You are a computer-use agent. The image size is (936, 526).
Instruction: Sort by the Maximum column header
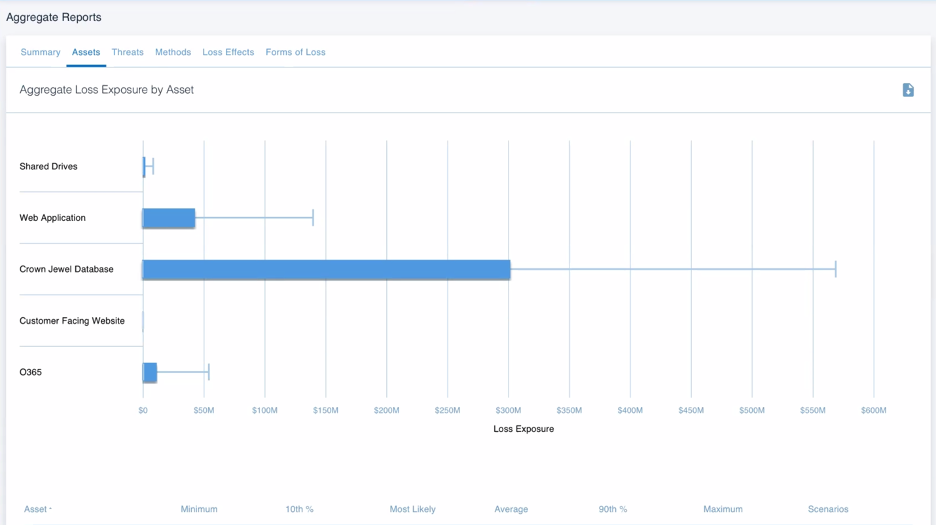tap(723, 509)
